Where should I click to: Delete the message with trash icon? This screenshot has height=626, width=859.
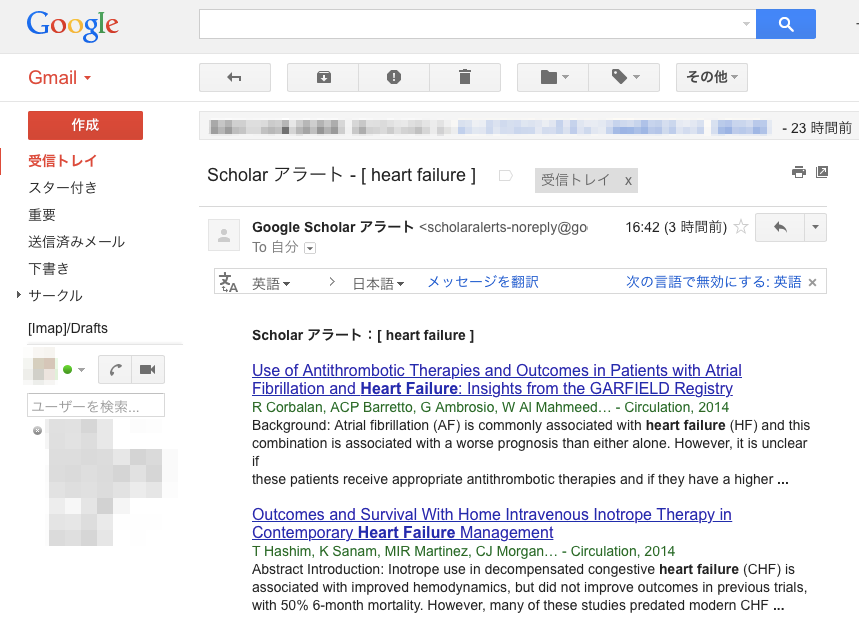click(x=465, y=77)
